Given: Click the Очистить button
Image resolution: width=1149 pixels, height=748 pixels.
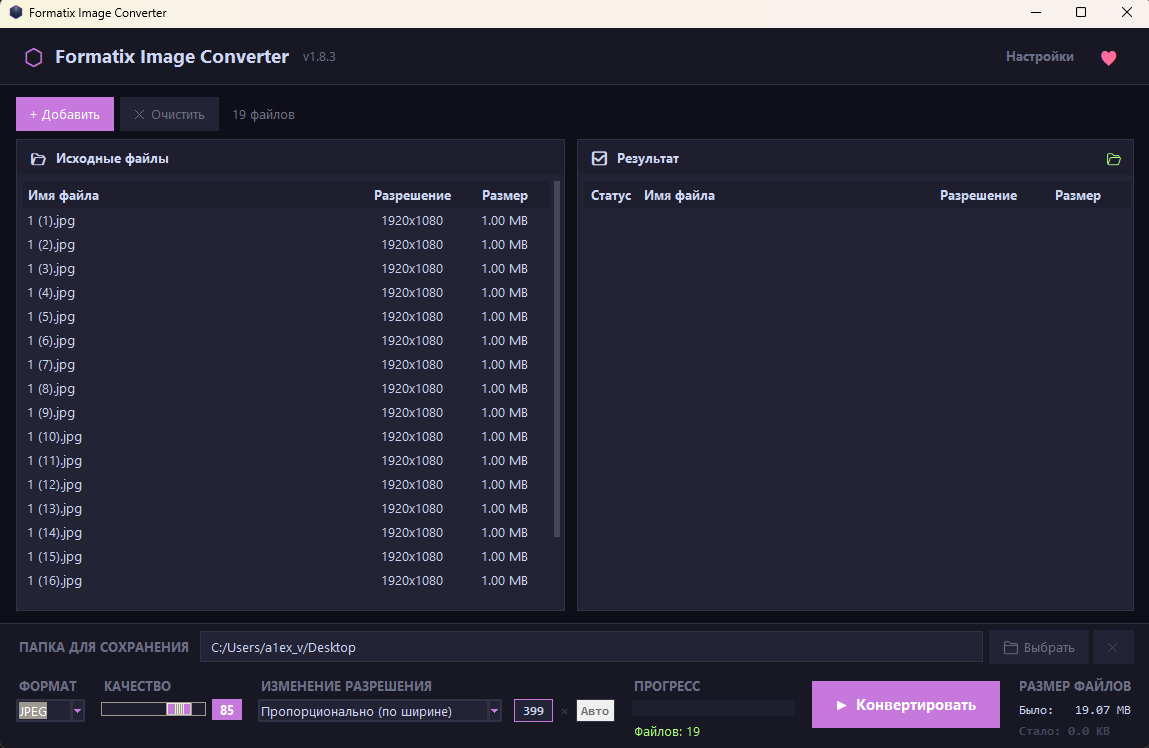Looking at the screenshot, I should click(169, 114).
